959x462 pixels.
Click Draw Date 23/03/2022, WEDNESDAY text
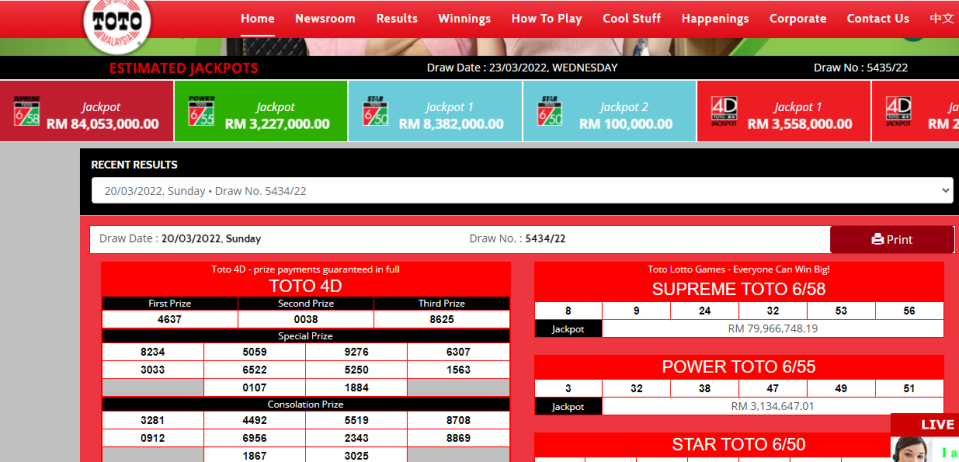pos(522,68)
